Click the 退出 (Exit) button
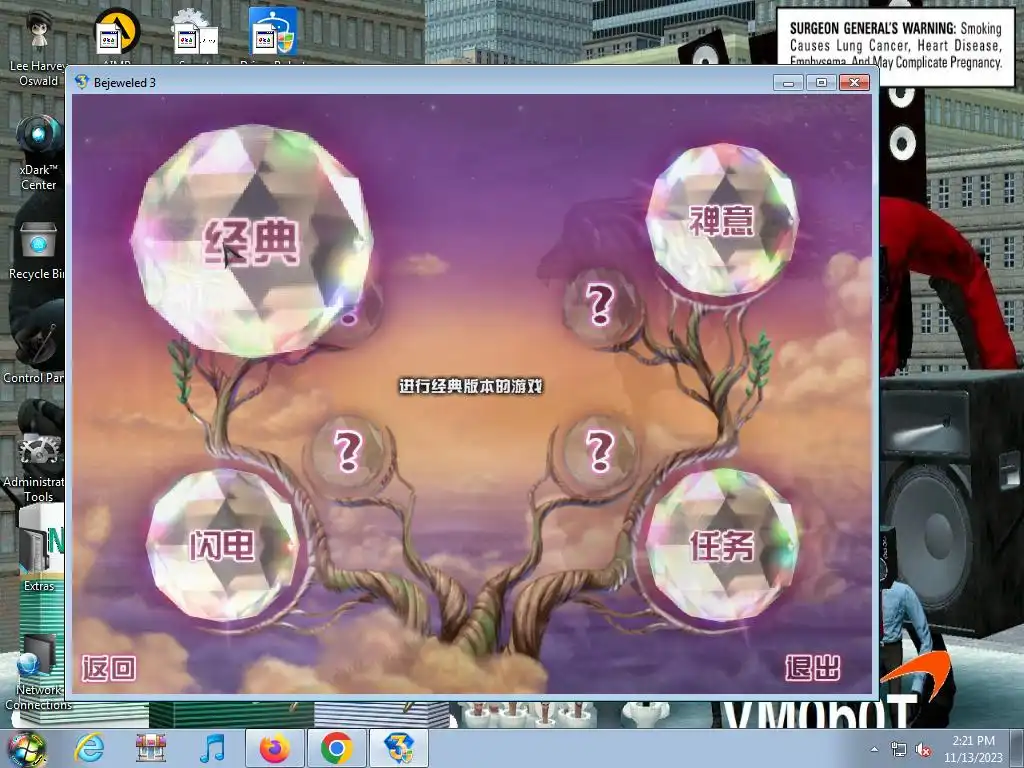This screenshot has height=768, width=1024. point(812,668)
